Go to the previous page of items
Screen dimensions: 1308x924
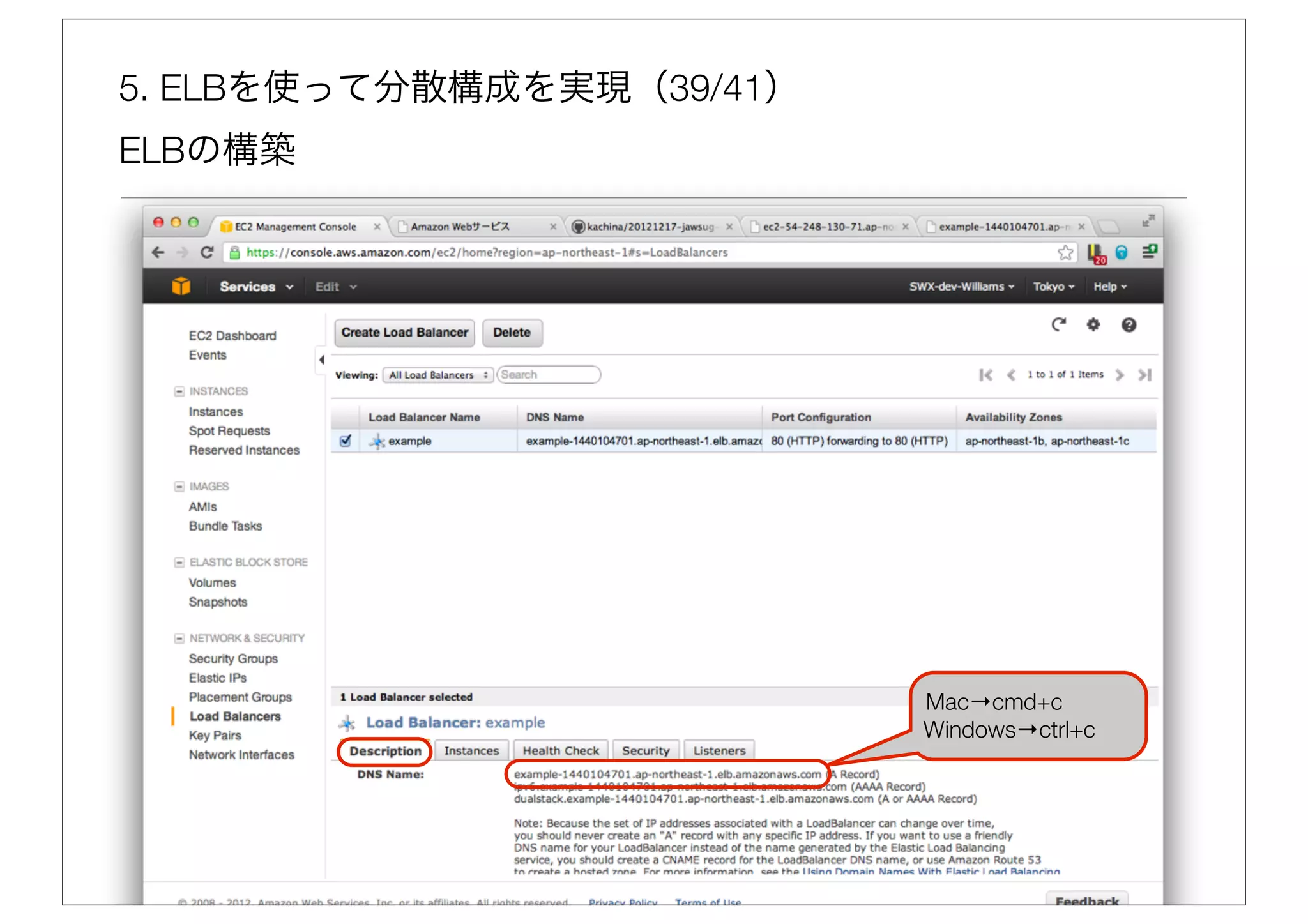click(1011, 375)
